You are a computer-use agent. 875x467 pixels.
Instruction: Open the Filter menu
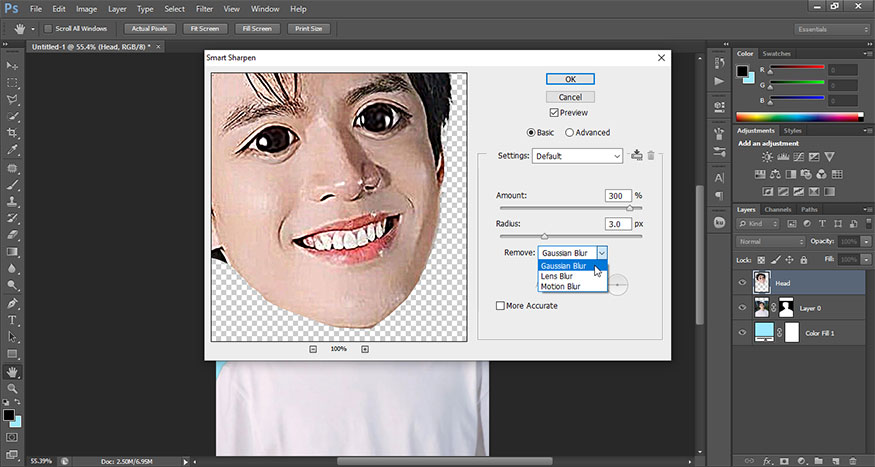(x=204, y=8)
